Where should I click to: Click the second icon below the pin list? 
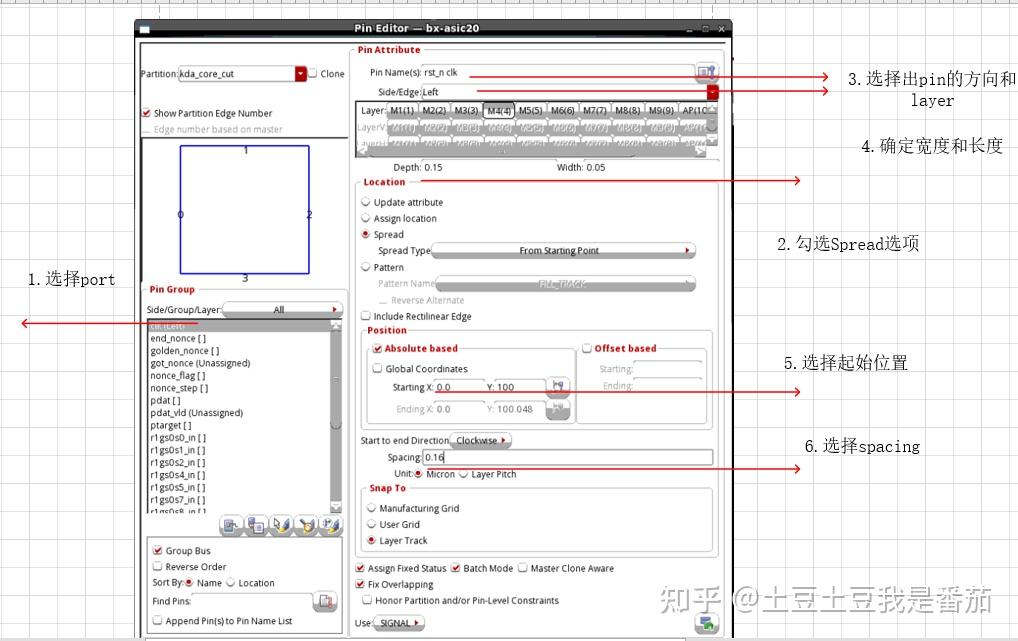[255, 525]
